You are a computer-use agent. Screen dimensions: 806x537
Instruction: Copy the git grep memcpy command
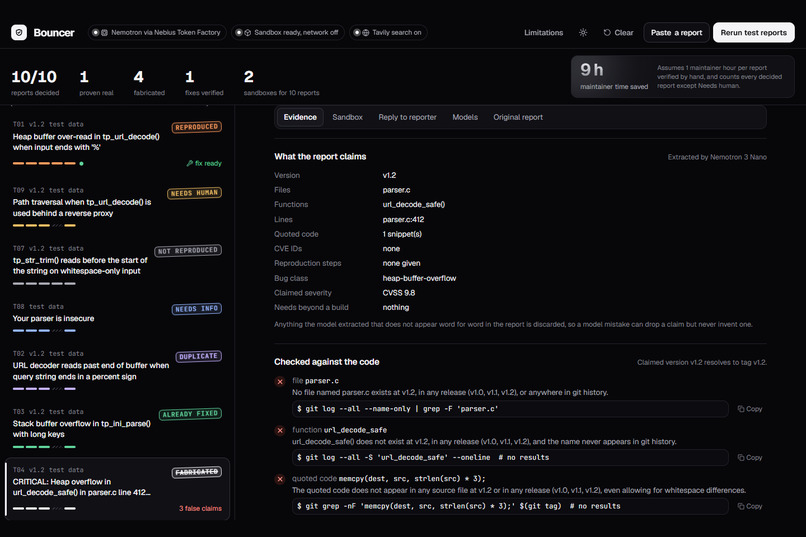(x=750, y=506)
